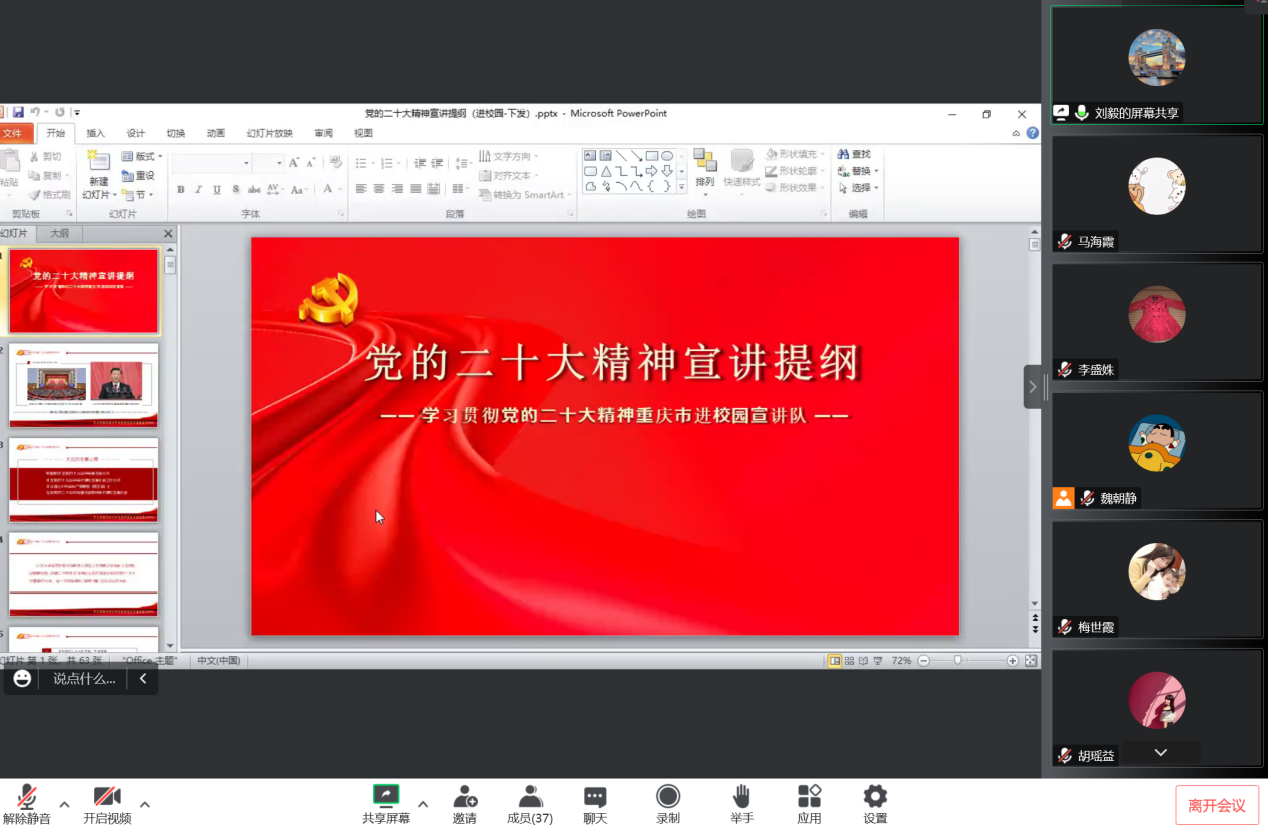The image size is (1268, 830).
Task: Click the Undo icon in quick access toolbar
Action: coord(35,113)
